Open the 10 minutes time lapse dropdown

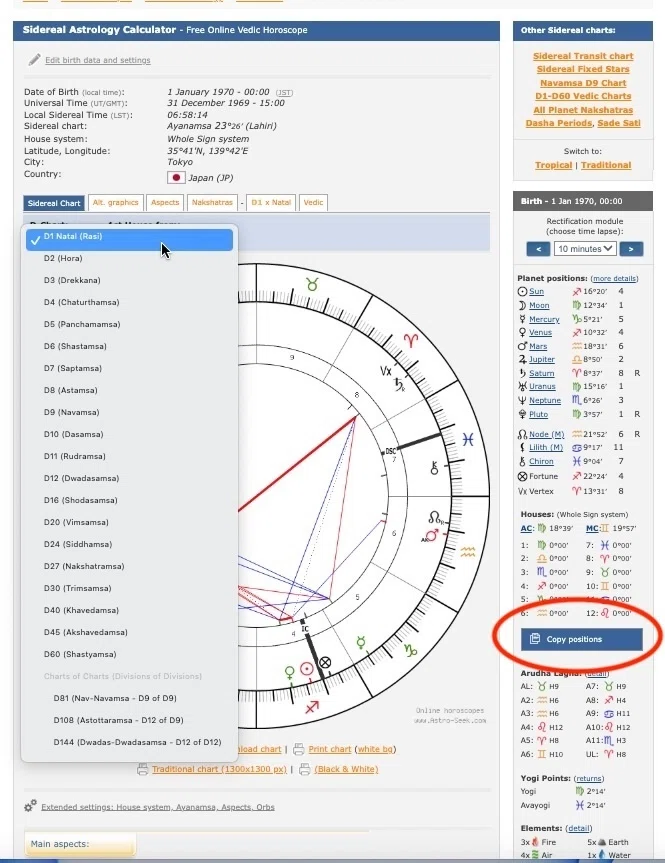[585, 249]
